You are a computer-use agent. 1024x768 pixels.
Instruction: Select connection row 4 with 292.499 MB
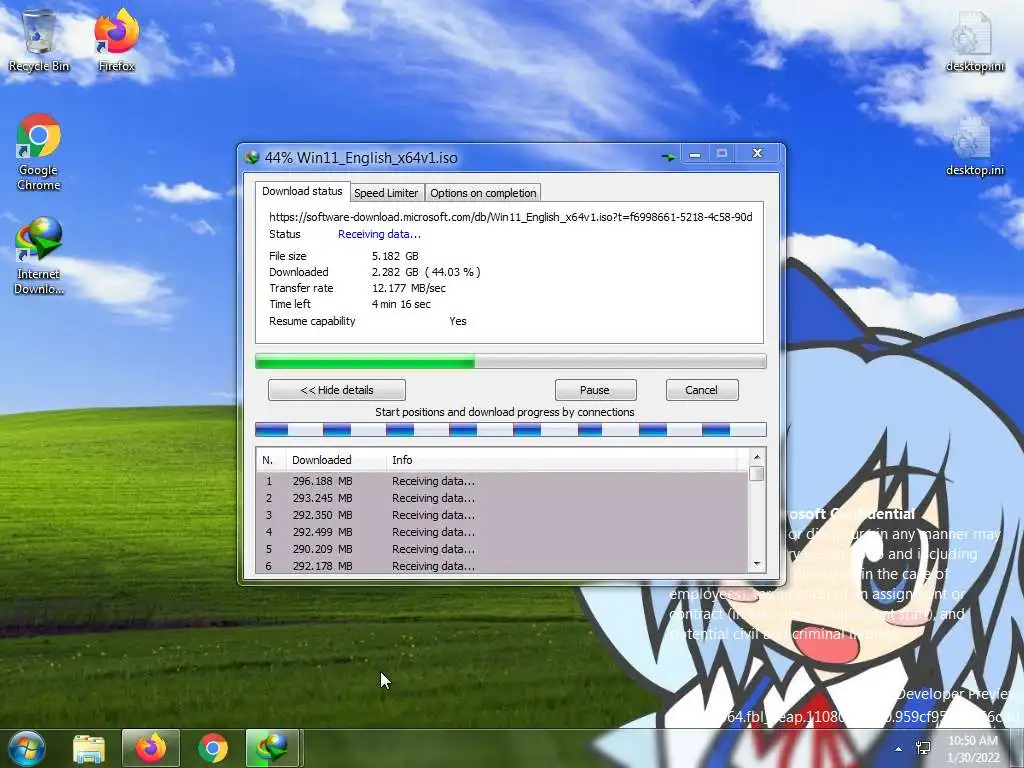tap(502, 532)
